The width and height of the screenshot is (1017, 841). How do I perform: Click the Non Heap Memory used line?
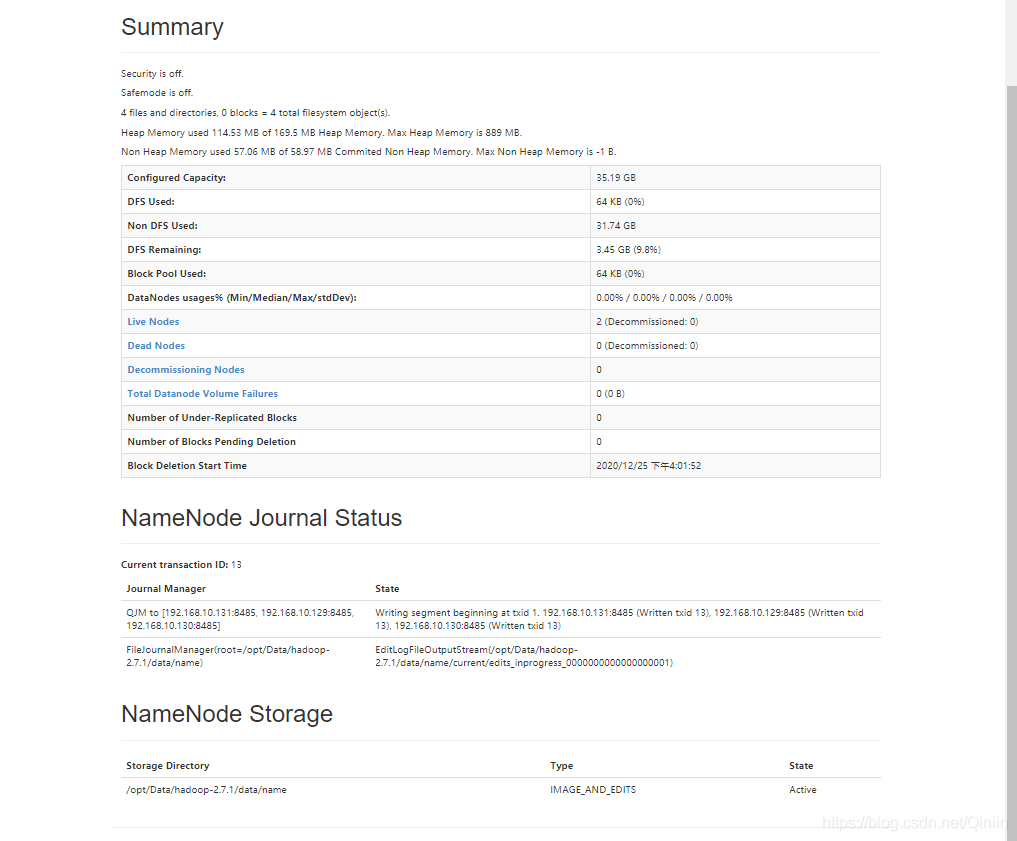tap(368, 152)
